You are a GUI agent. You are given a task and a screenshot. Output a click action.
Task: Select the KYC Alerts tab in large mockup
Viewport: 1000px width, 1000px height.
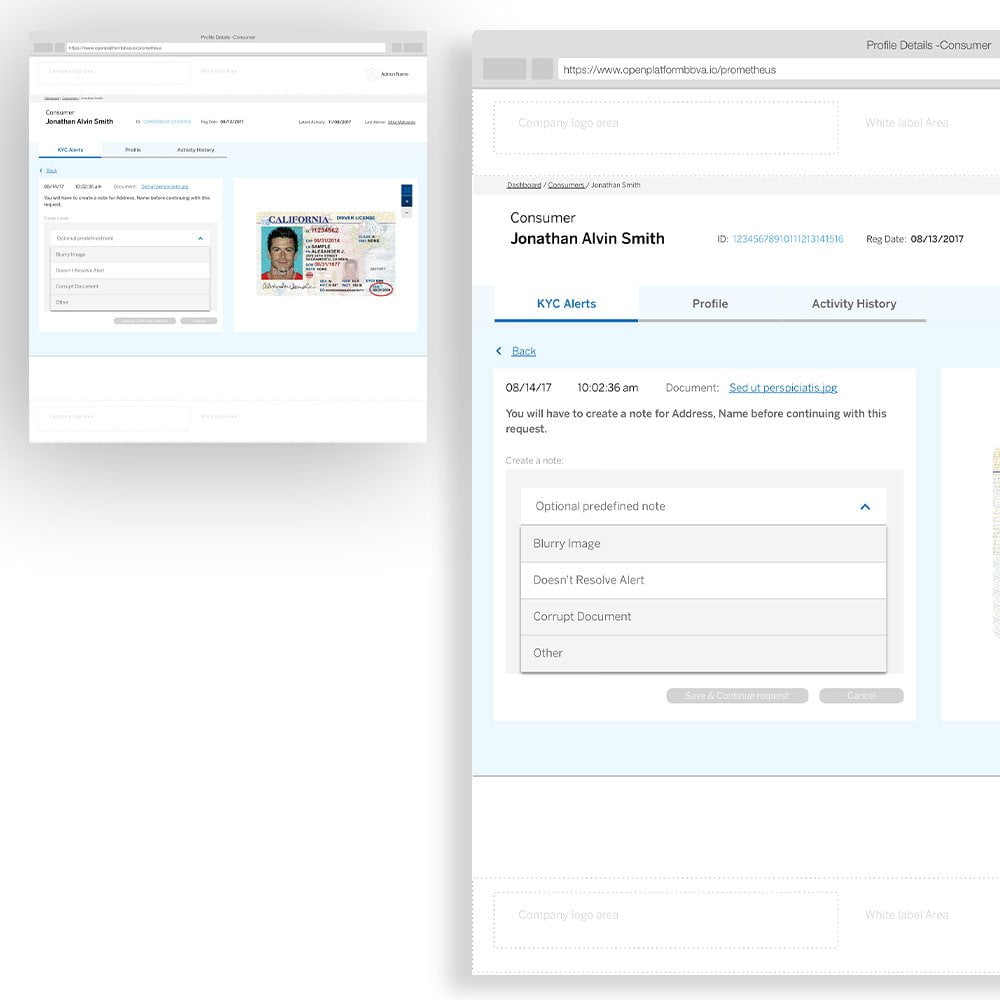(566, 304)
